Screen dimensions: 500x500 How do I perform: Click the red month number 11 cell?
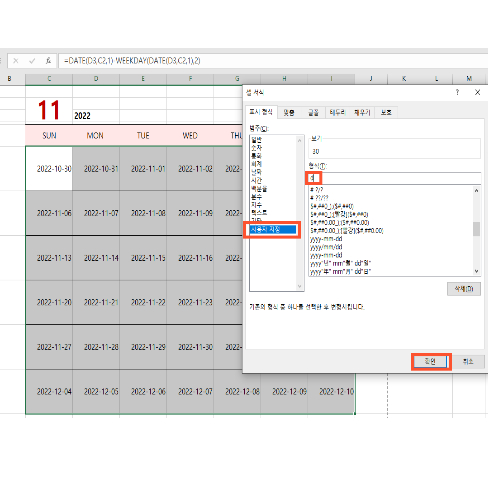click(x=49, y=110)
